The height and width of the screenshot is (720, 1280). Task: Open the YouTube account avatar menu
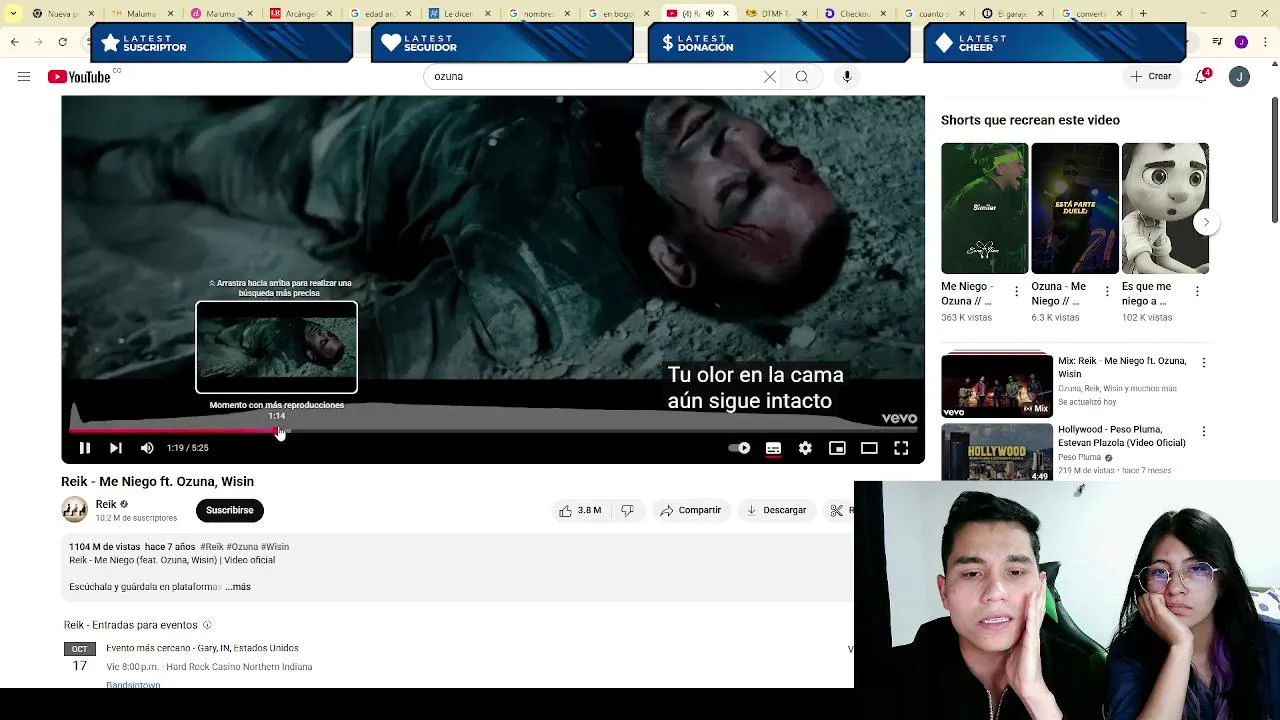1239,77
